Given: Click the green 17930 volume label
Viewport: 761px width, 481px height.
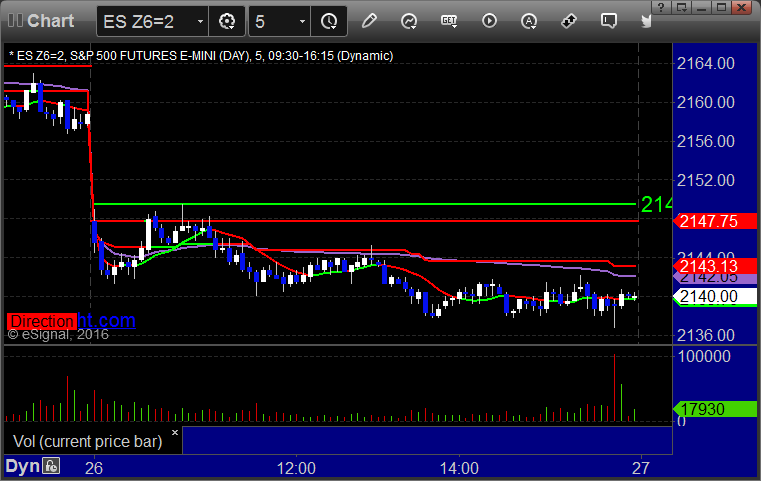Looking at the screenshot, I should (x=715, y=409).
